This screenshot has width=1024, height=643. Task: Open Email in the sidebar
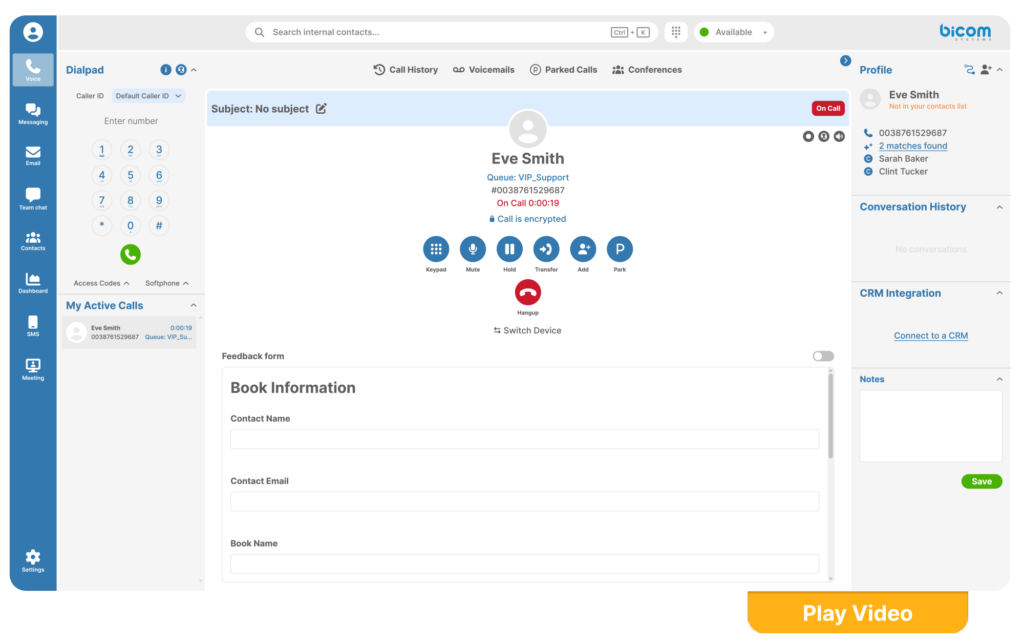click(33, 156)
